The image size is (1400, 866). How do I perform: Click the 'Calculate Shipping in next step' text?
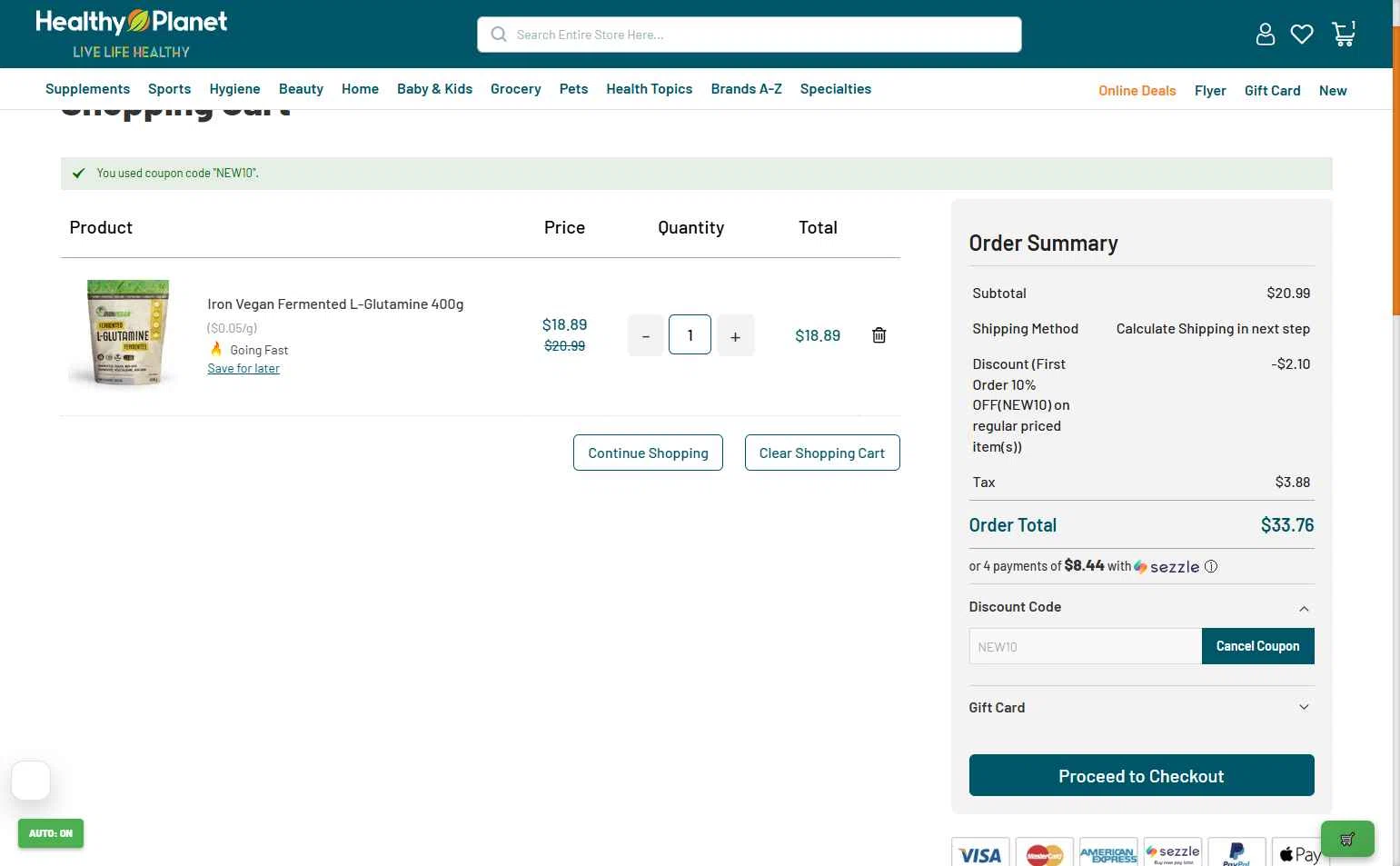click(1213, 329)
